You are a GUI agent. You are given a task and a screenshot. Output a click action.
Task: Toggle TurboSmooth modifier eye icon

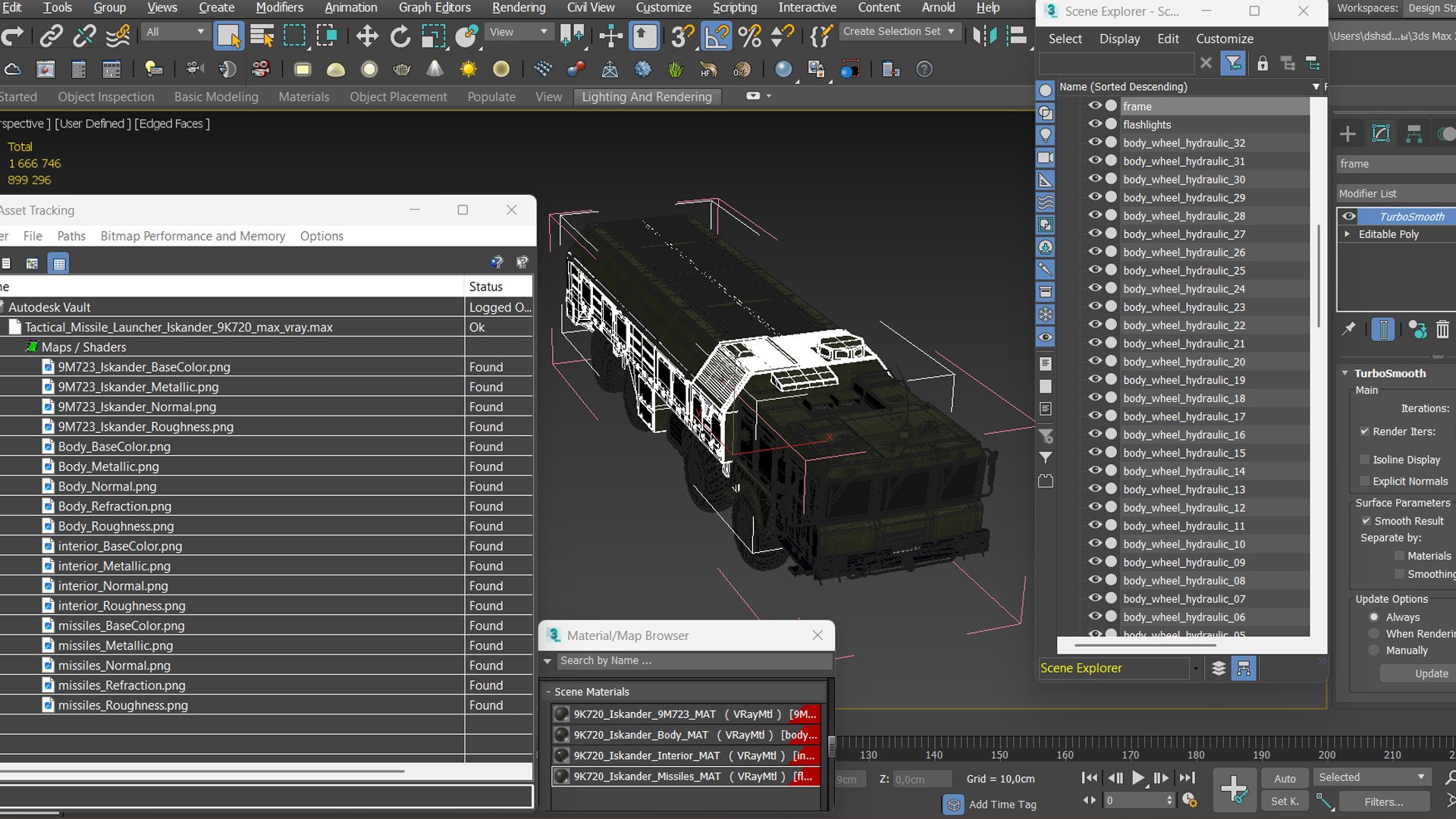point(1349,216)
